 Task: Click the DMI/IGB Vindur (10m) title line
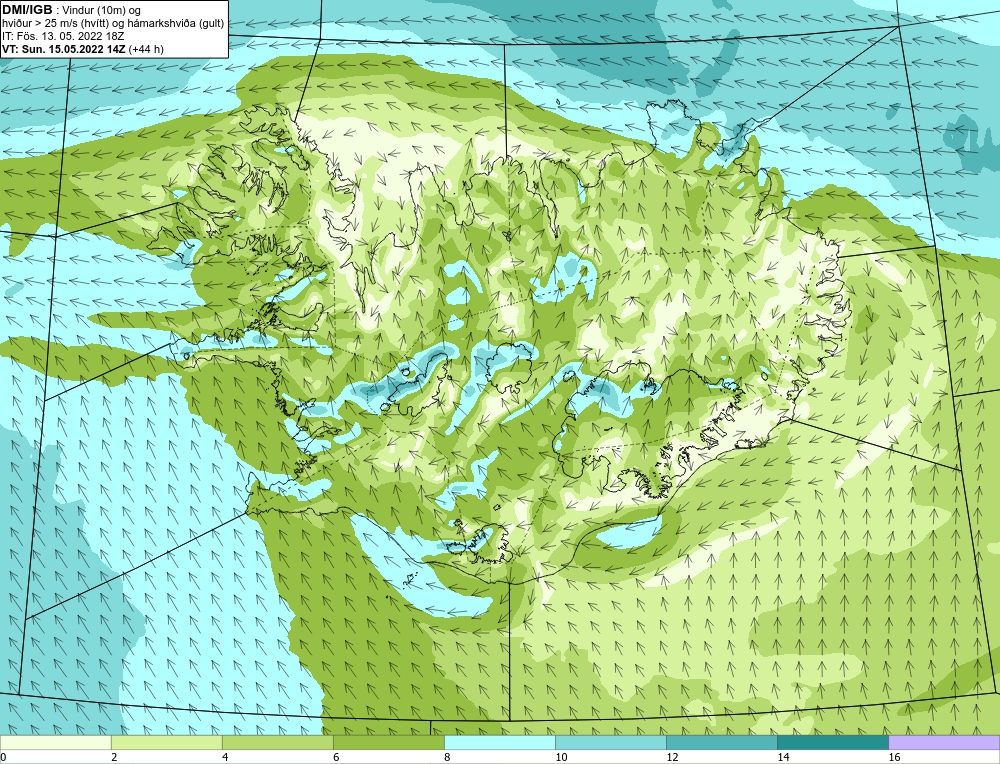click(x=72, y=10)
